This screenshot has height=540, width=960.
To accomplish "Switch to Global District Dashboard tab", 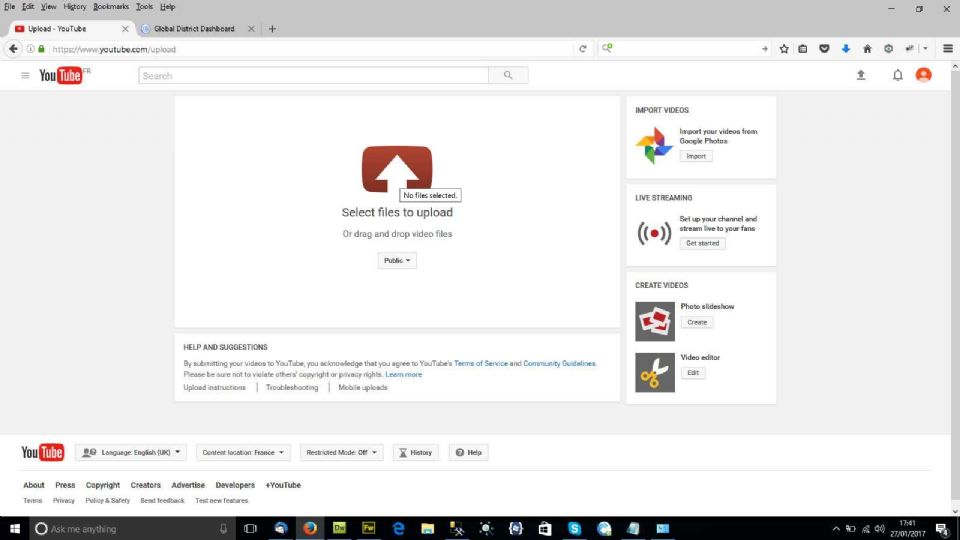I will (193, 29).
